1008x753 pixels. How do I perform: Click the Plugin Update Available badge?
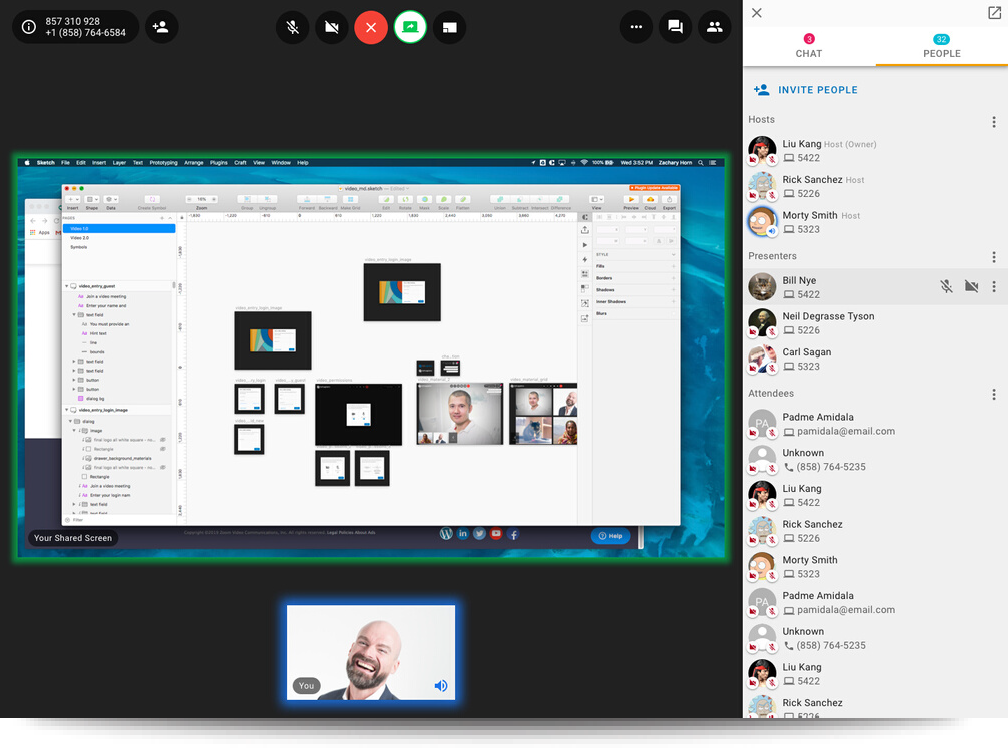click(654, 188)
